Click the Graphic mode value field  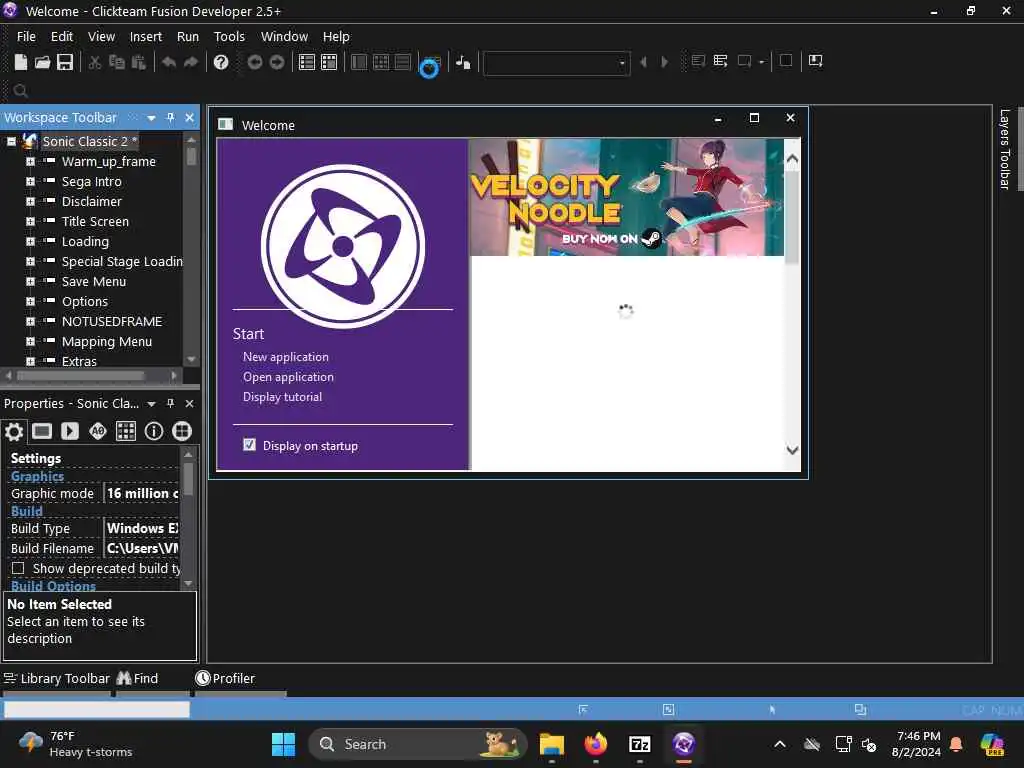142,494
